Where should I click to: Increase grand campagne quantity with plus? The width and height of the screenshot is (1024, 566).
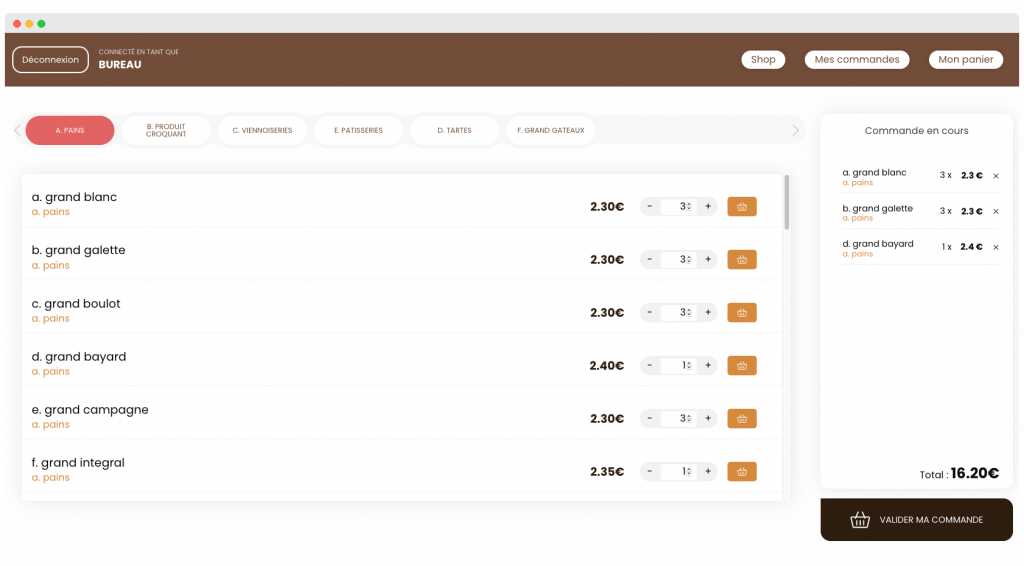click(x=708, y=418)
